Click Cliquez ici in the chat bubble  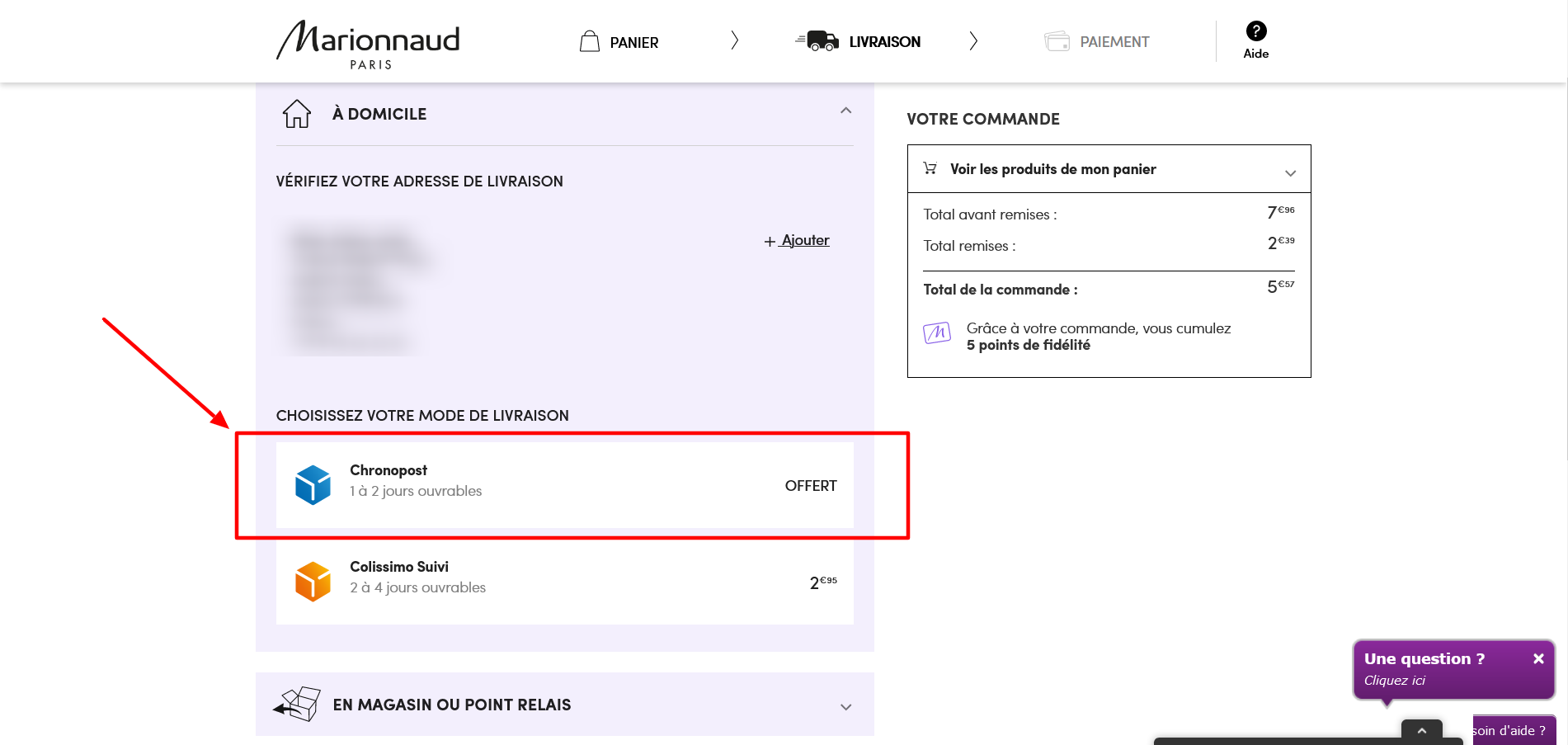(x=1394, y=681)
